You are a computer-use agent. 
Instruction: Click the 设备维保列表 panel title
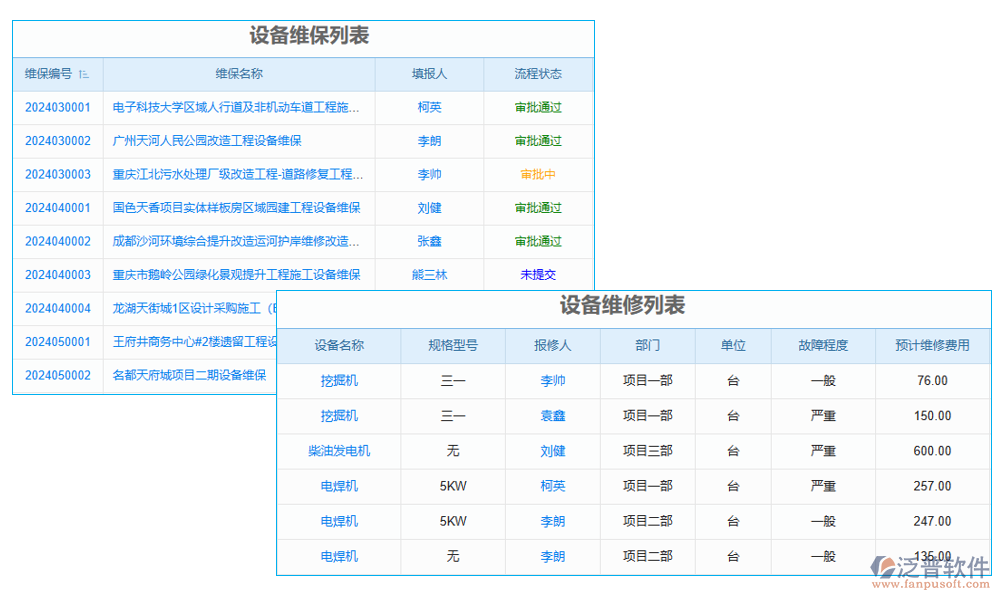(303, 36)
